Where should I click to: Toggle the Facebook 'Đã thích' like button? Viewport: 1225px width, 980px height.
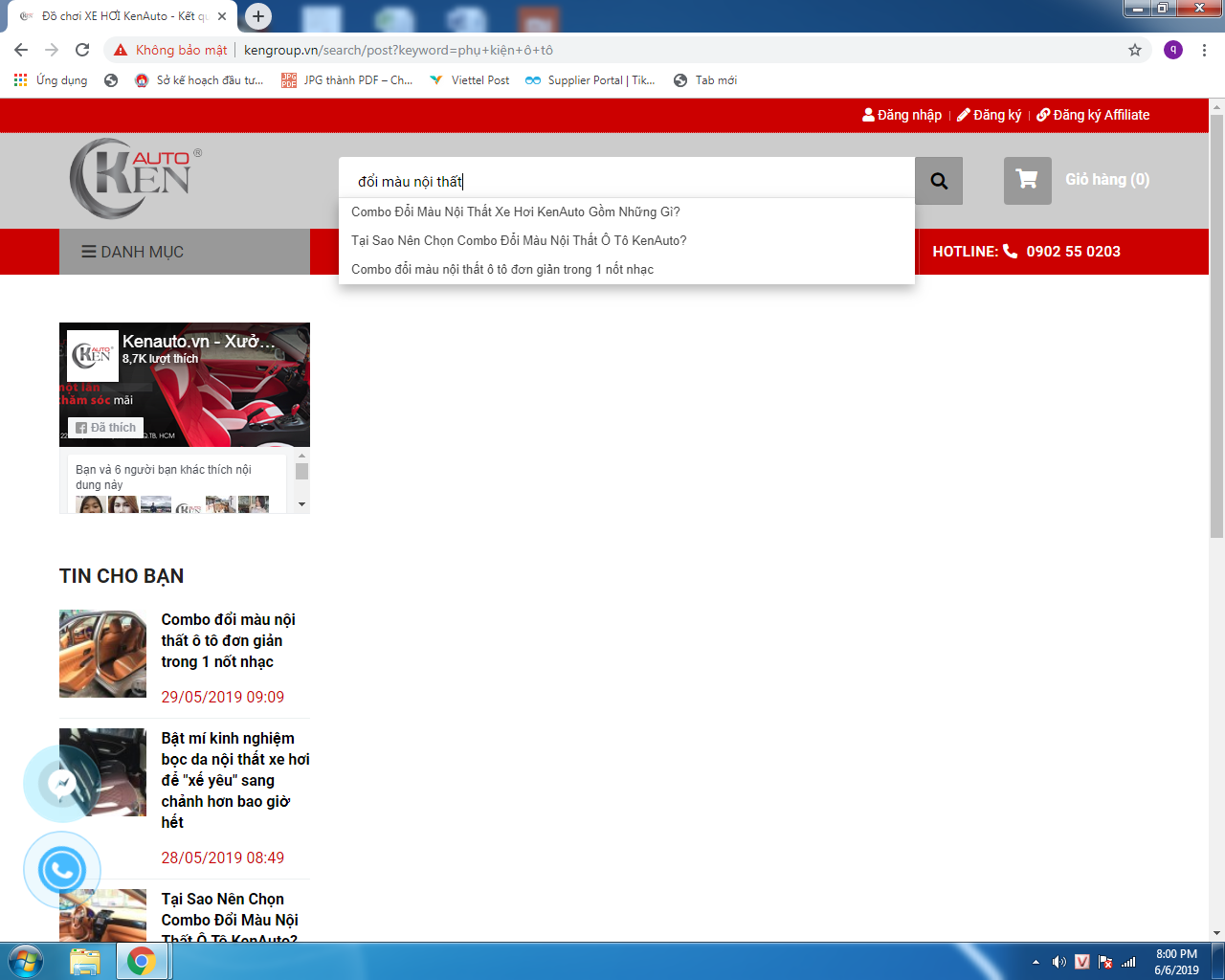pos(106,428)
